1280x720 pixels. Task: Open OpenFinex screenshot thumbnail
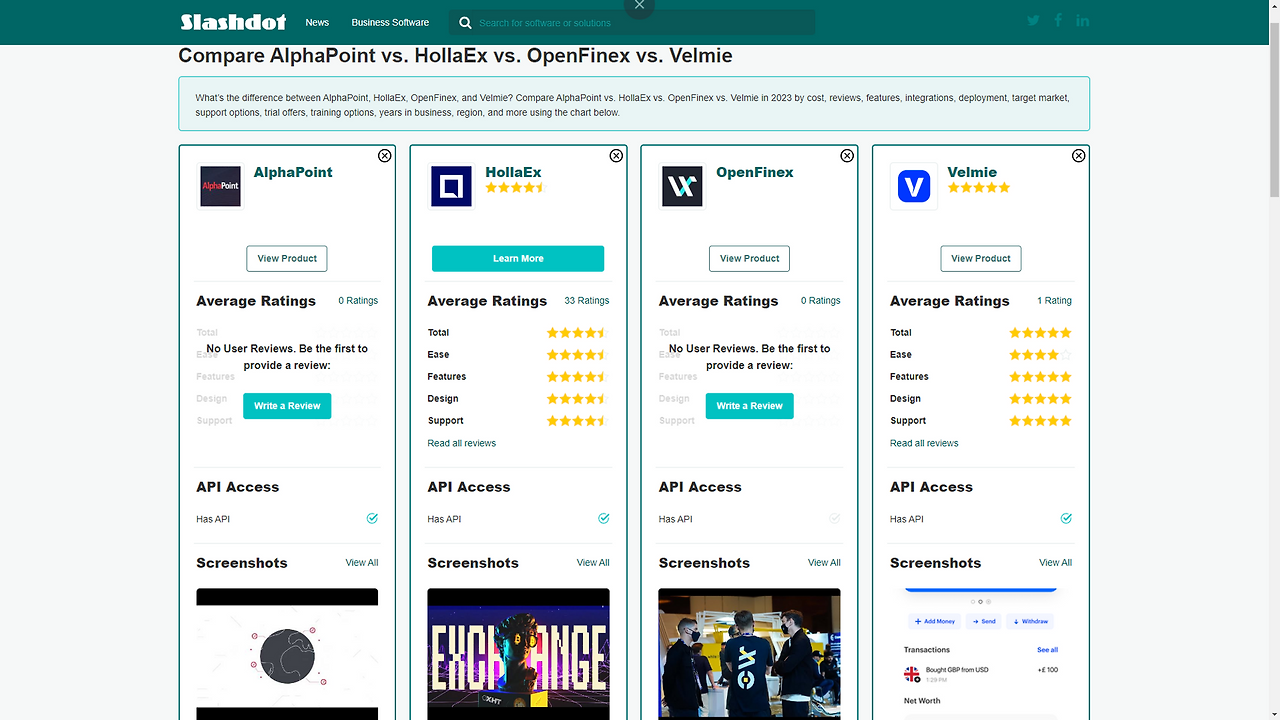tap(749, 654)
